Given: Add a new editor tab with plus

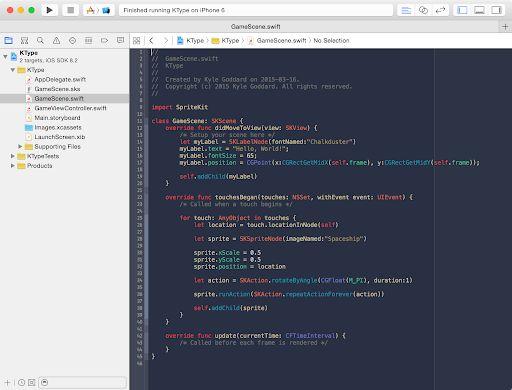Looking at the screenshot, I should point(505,27).
